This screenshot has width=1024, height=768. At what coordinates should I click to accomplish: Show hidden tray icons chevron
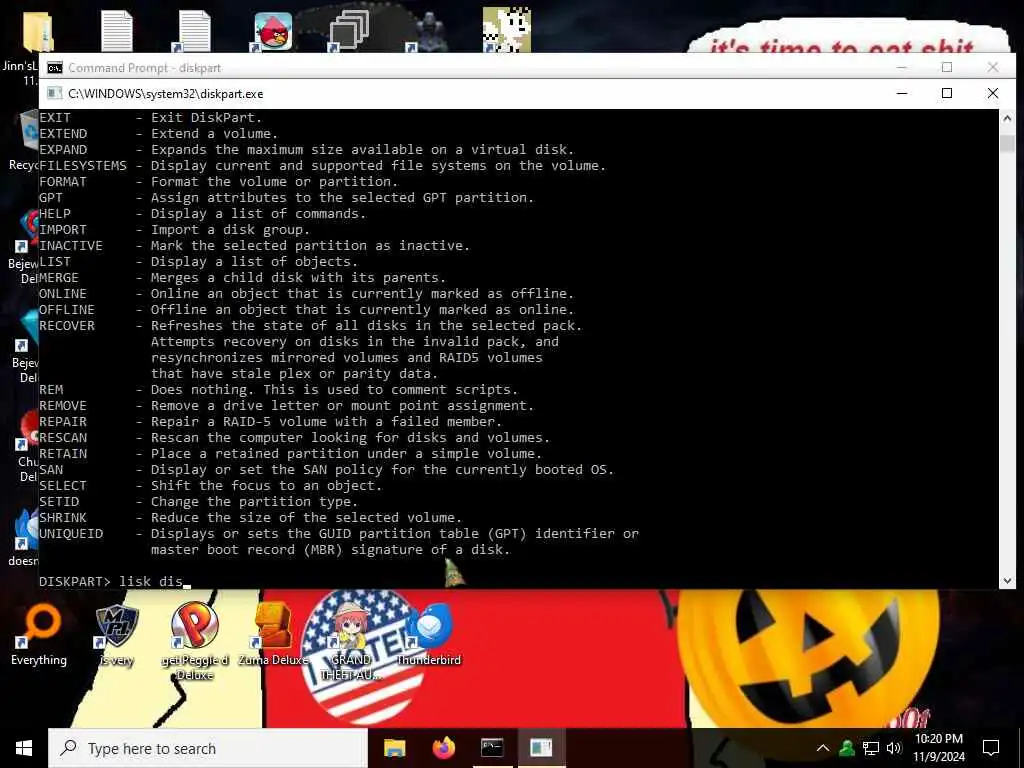coord(823,748)
